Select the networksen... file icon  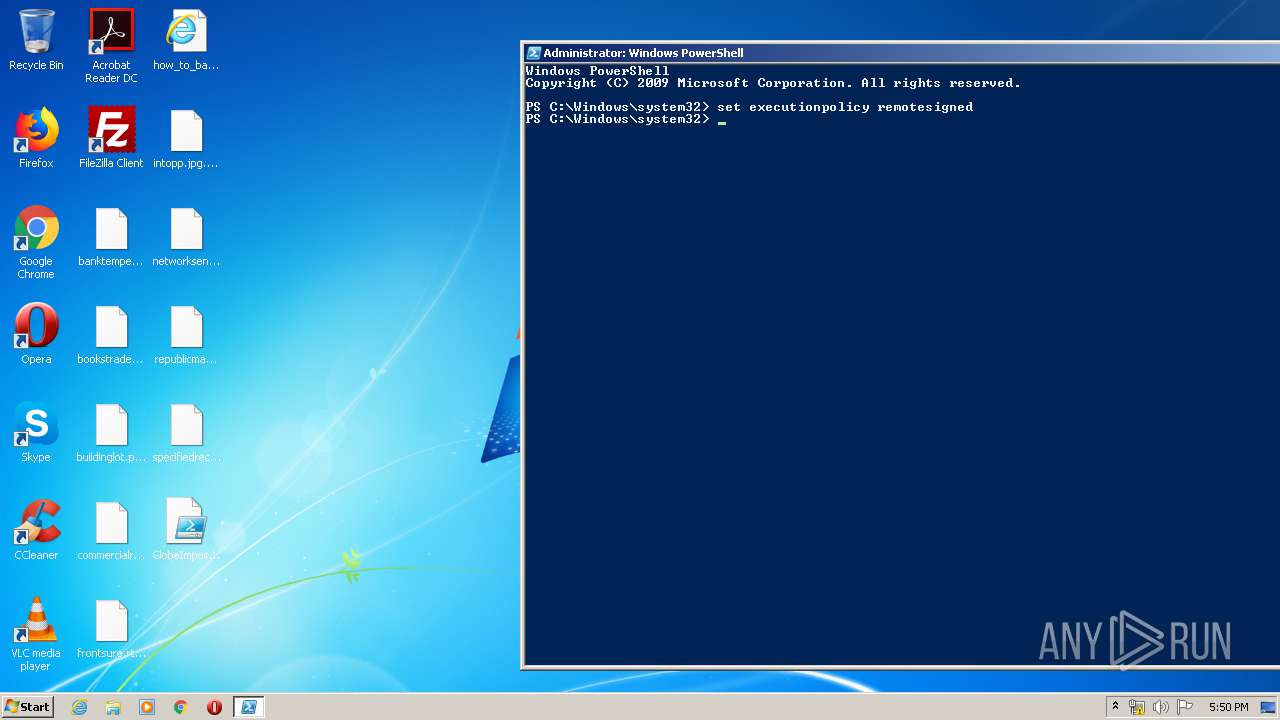(x=186, y=236)
